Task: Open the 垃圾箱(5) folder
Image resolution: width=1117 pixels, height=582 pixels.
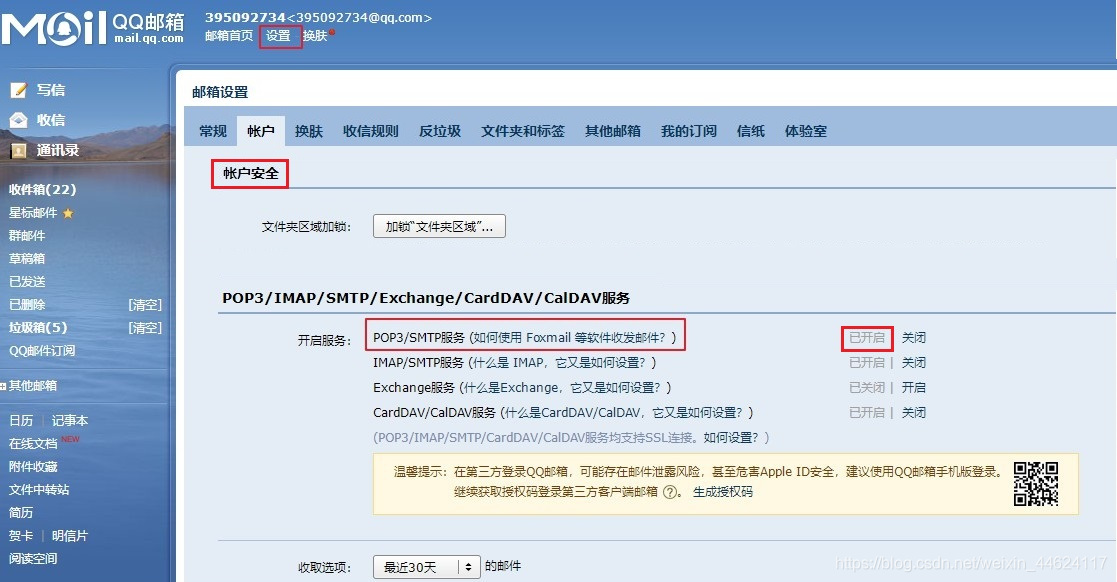Action: [38, 328]
